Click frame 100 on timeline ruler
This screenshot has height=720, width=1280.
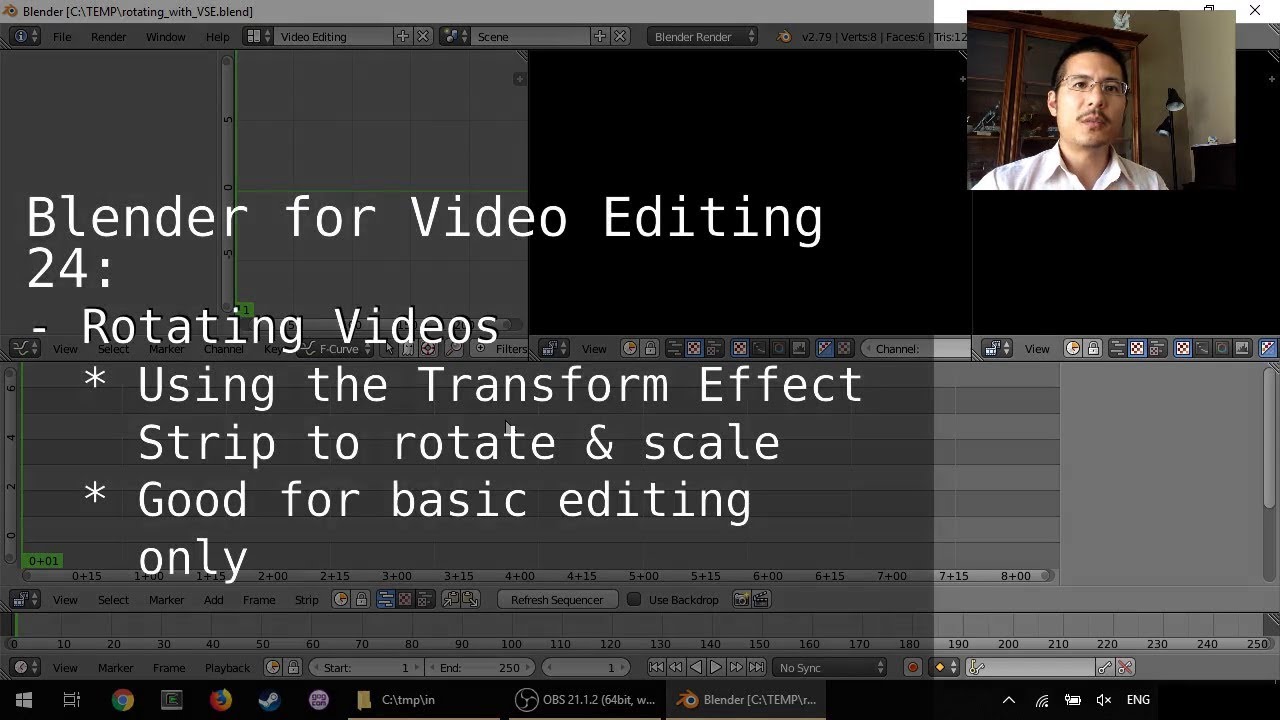coord(511,644)
